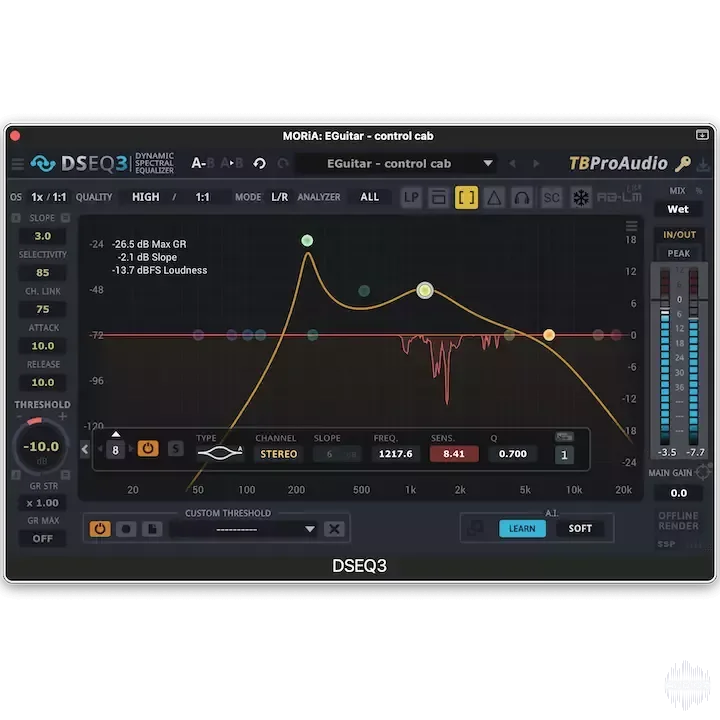
Task: Click the download arrow icon beside the key
Action: click(x=703, y=164)
